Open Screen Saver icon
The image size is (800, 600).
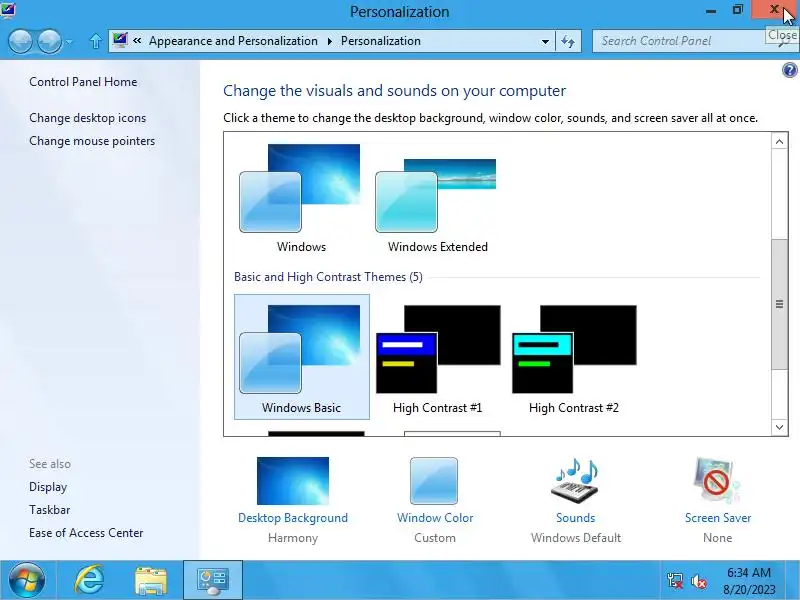point(717,481)
